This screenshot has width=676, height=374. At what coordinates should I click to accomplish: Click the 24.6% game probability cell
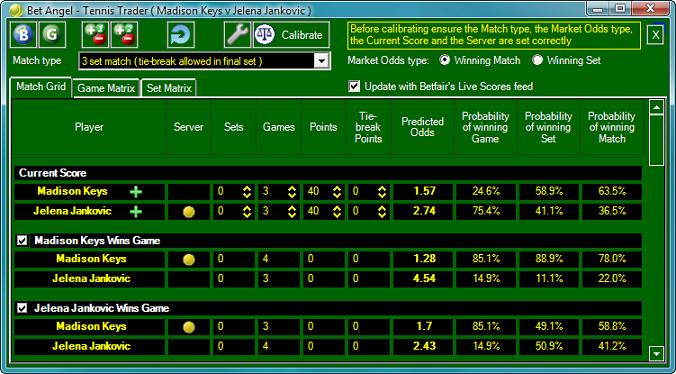click(485, 192)
